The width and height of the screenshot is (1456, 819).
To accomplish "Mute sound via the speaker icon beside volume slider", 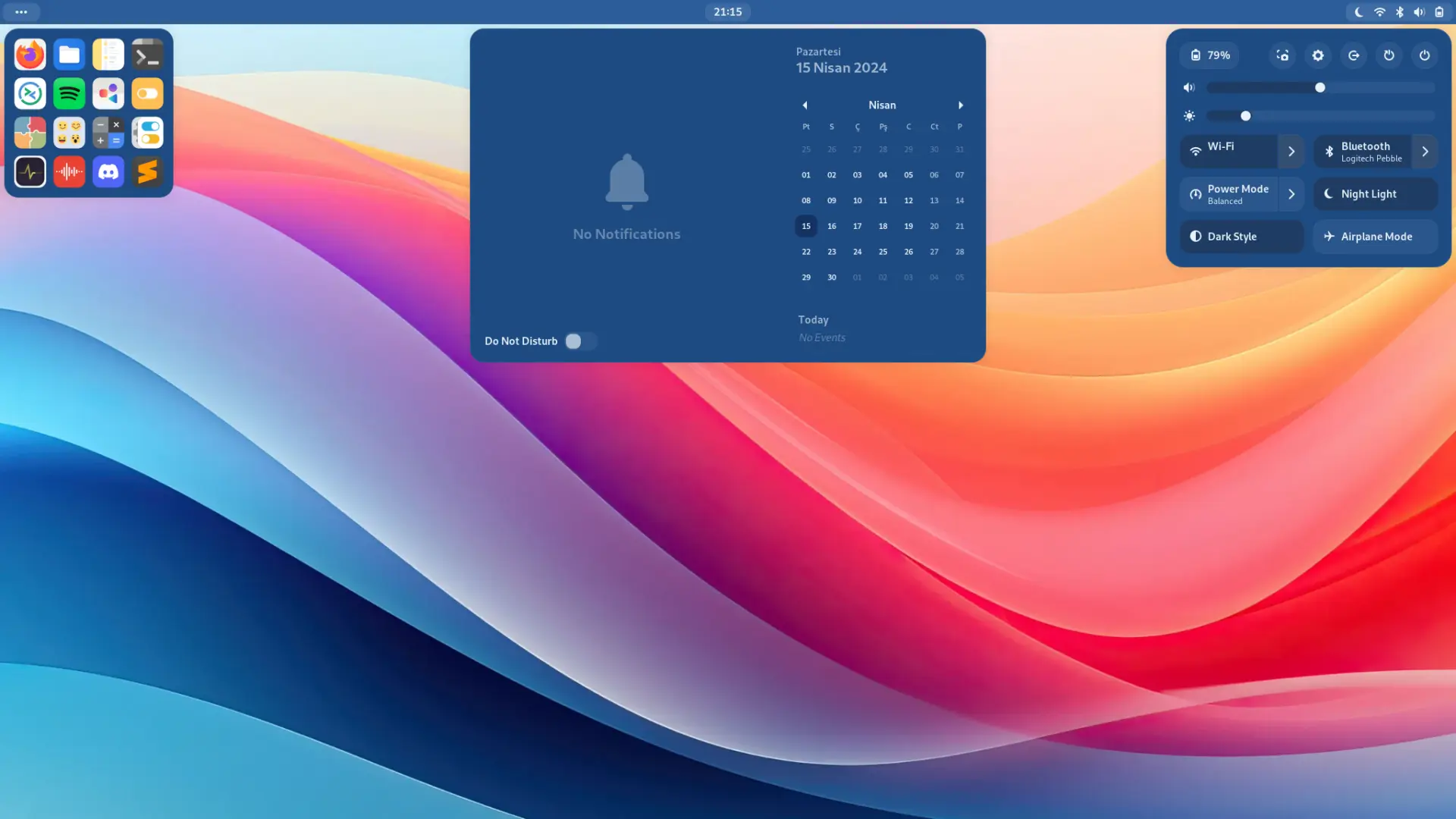I will (x=1189, y=88).
